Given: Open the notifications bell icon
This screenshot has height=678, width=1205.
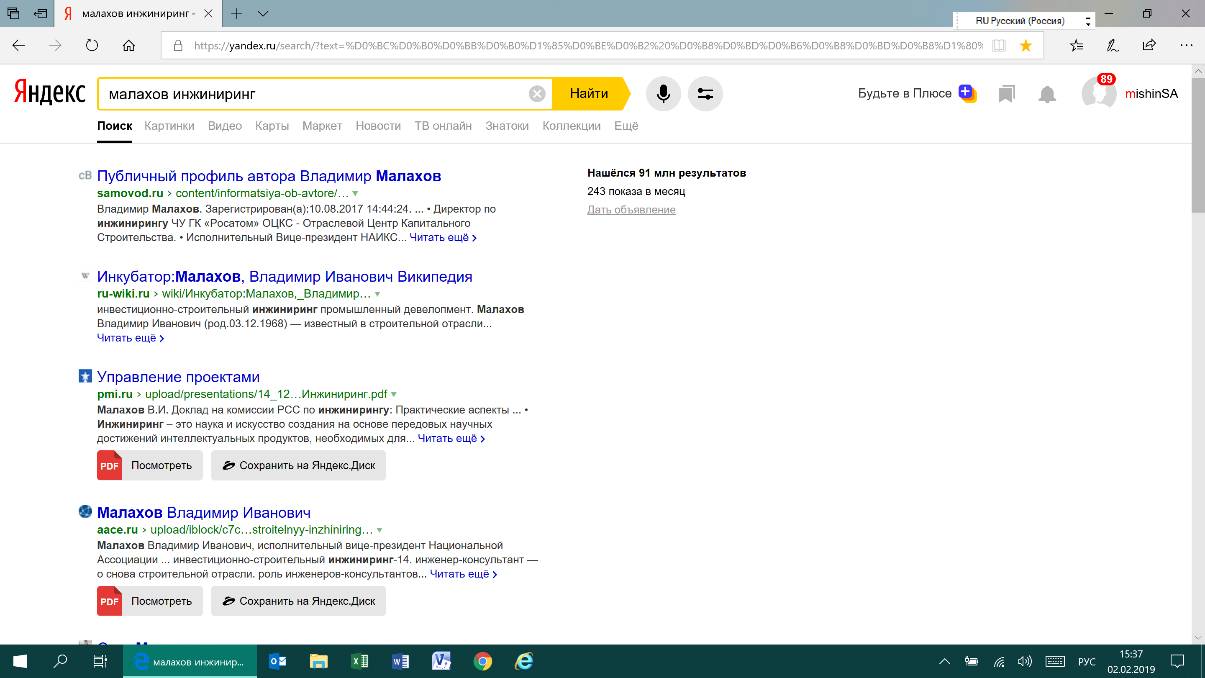Looking at the screenshot, I should 1047,94.
